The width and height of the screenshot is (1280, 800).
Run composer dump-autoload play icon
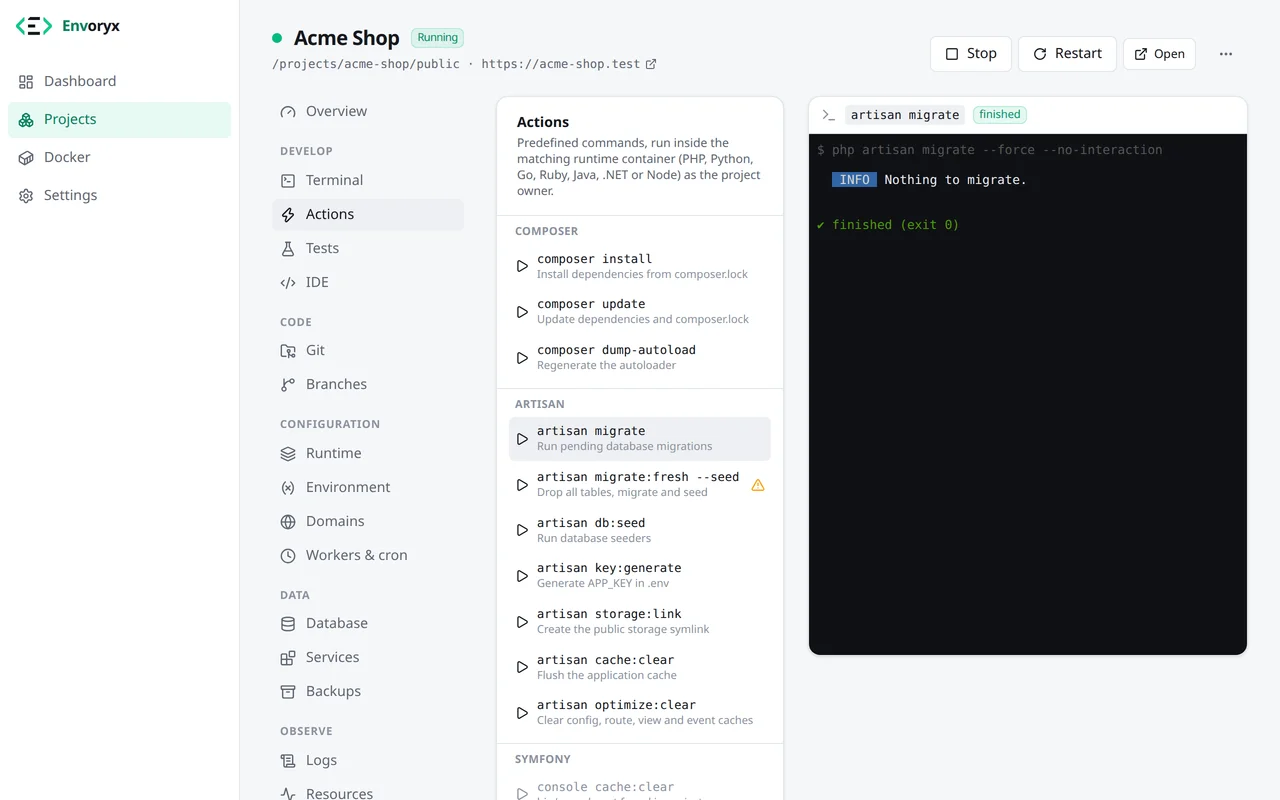click(x=522, y=358)
